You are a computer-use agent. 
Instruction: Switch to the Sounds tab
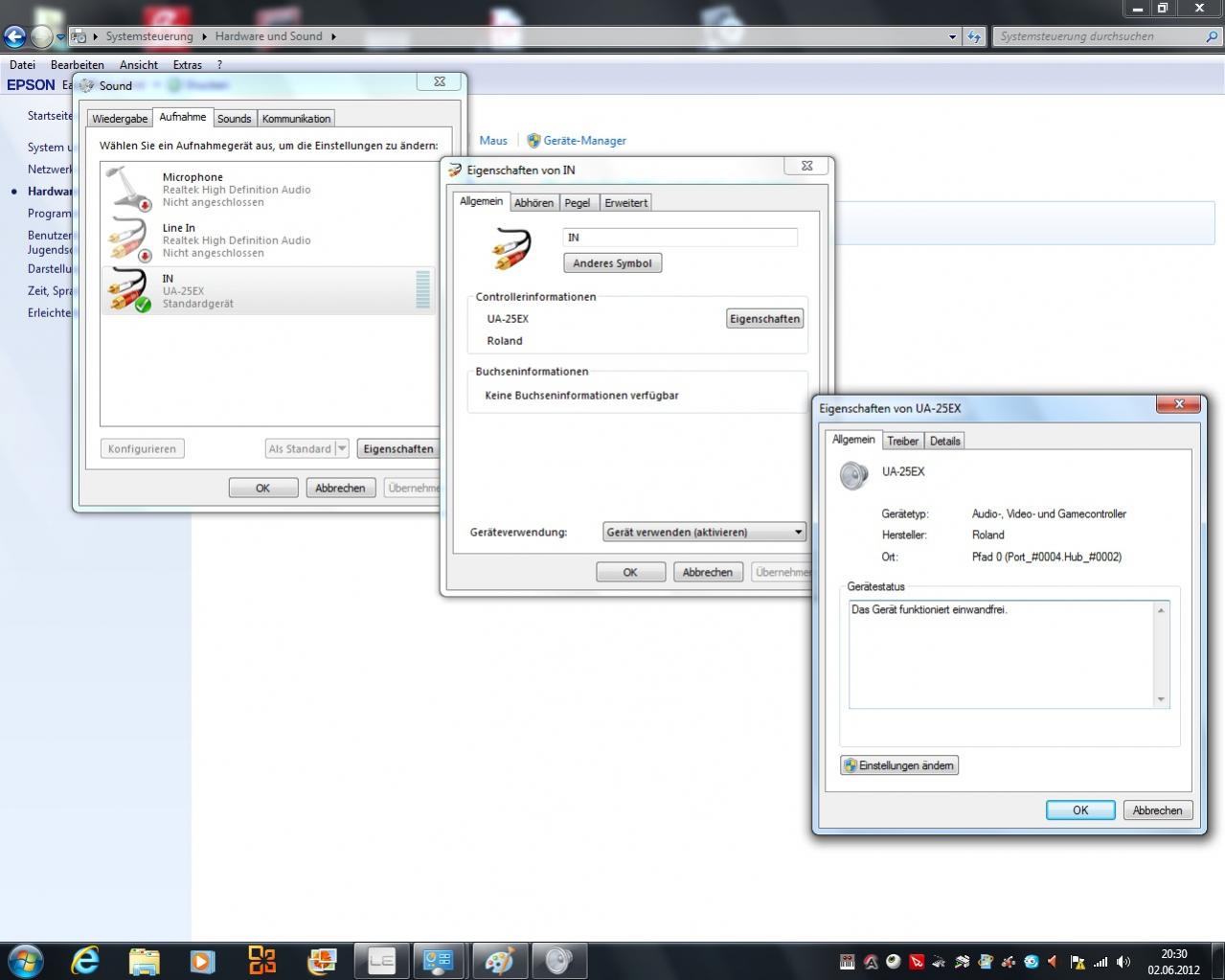tap(234, 119)
